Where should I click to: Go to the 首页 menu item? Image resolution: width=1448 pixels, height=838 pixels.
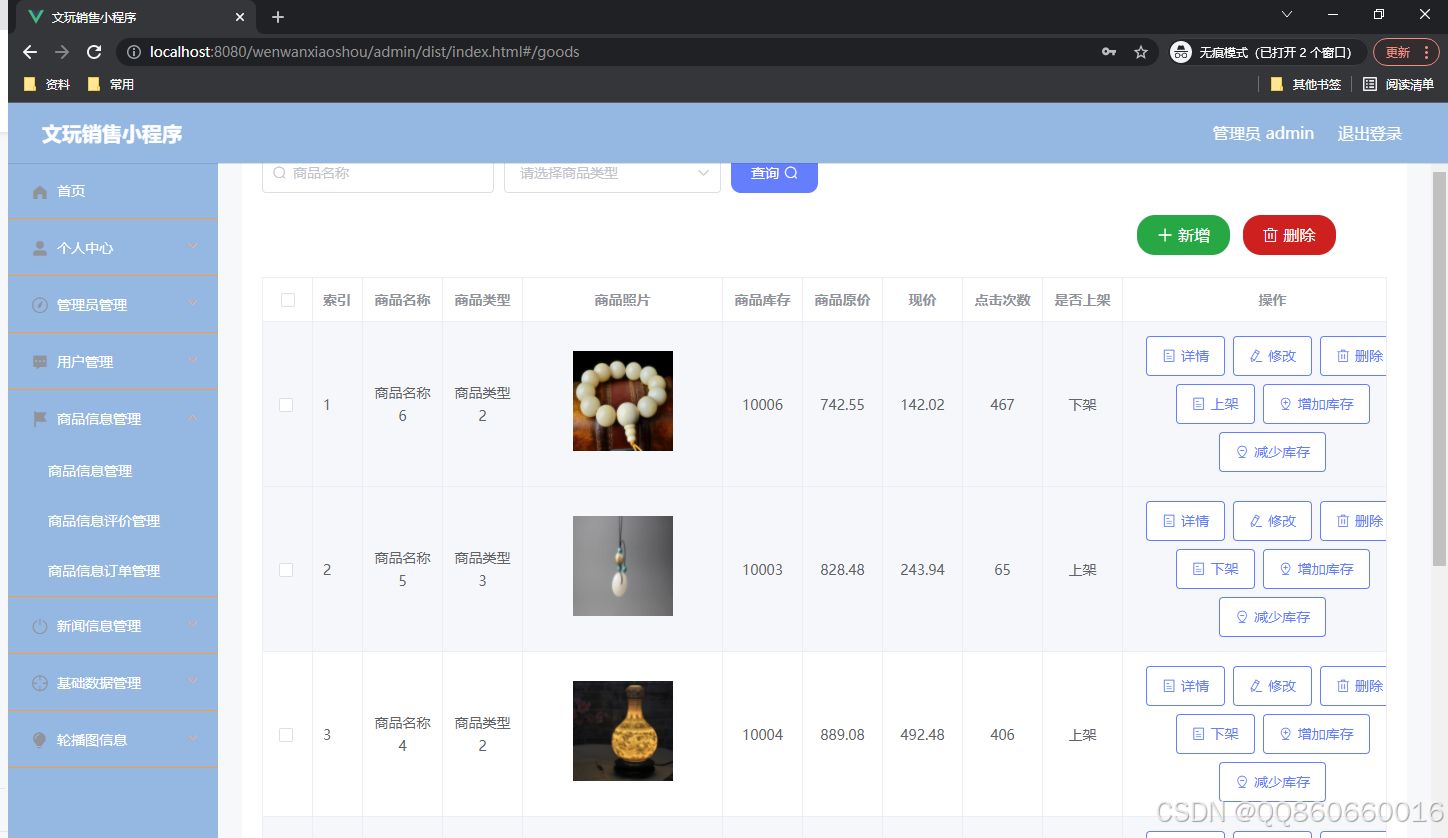point(113,191)
